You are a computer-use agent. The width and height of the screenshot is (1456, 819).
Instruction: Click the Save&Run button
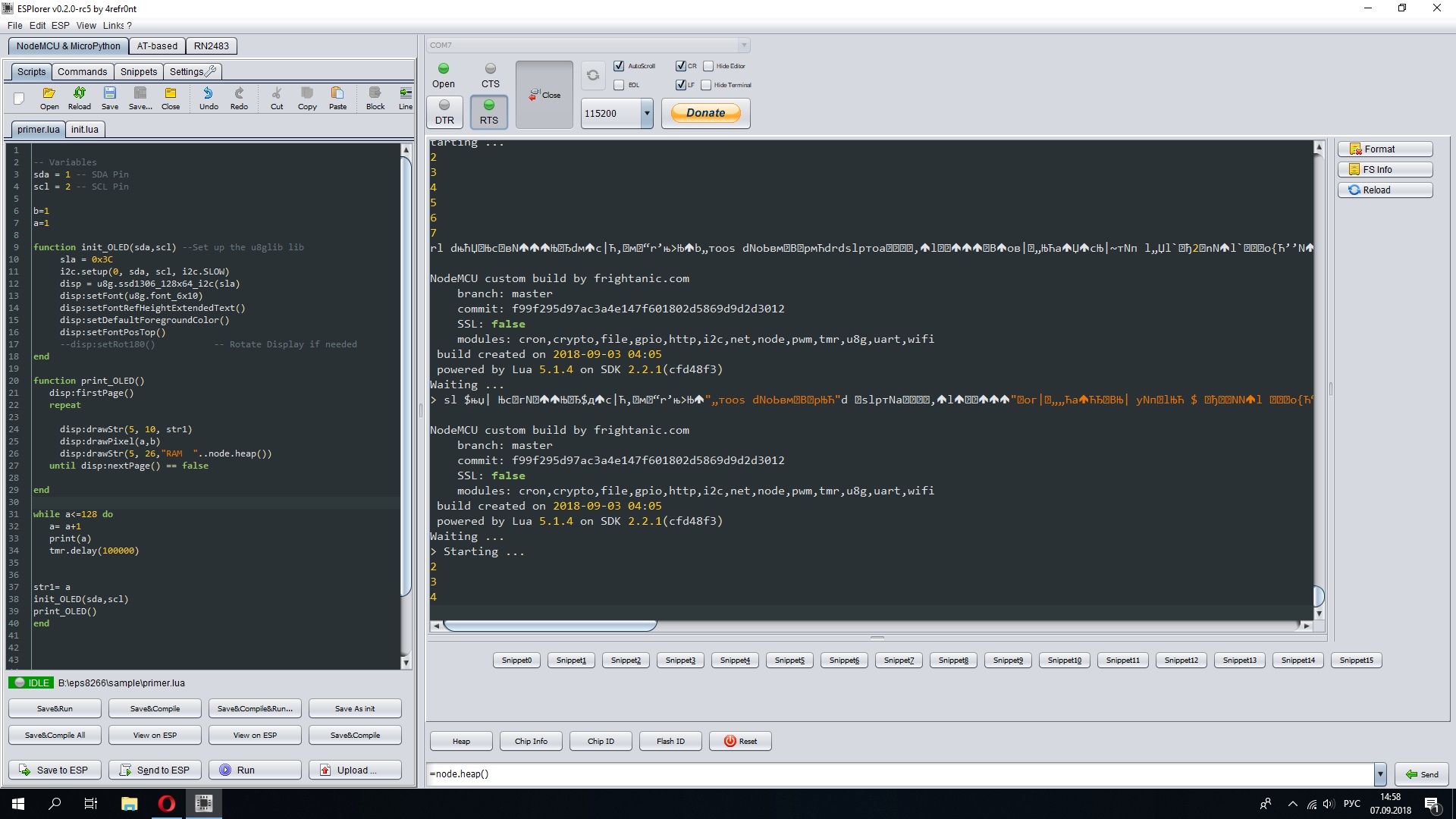coord(55,709)
